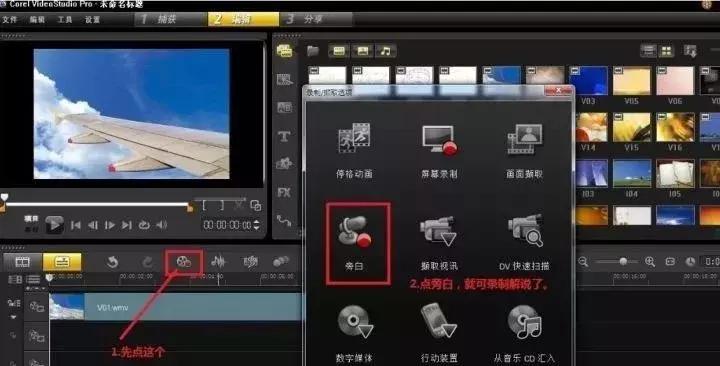720x366 pixels.
Task: Open the 文件 menu
Action: pos(10,20)
